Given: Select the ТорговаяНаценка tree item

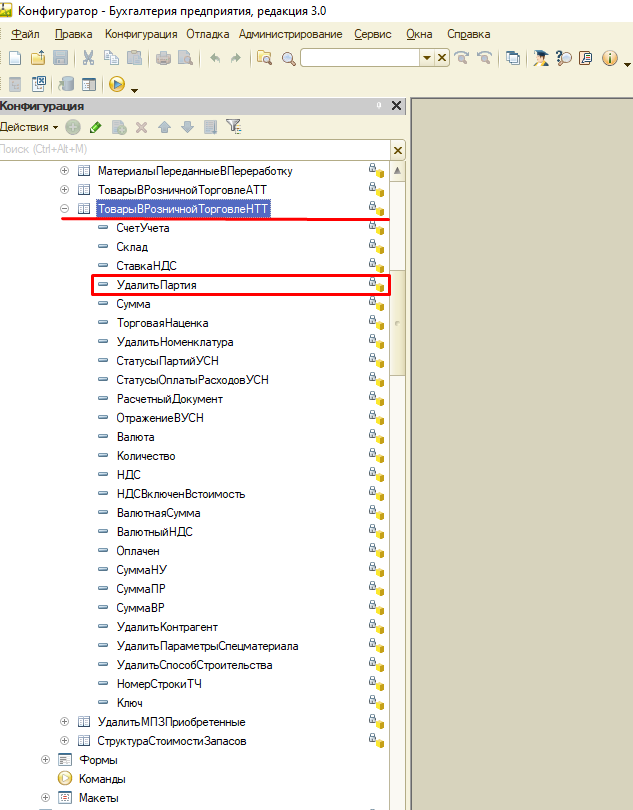Looking at the screenshot, I should [x=162, y=323].
